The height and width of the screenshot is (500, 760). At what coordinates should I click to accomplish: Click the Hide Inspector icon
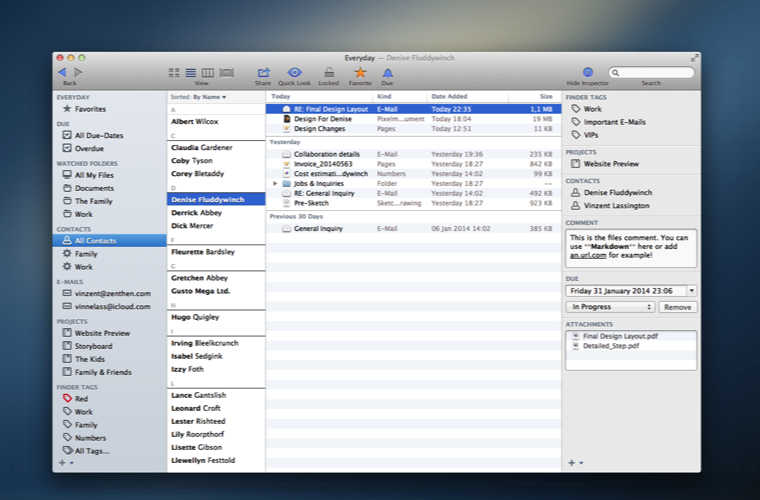[x=587, y=72]
